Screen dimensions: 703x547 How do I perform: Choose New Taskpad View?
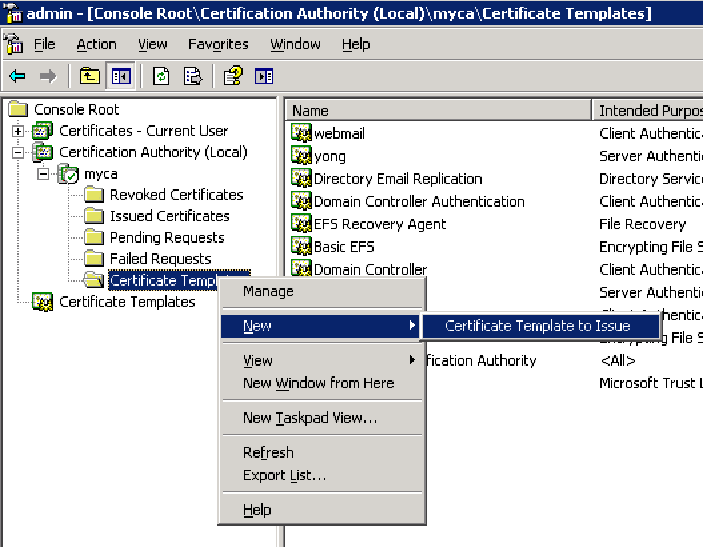pyautogui.click(x=321, y=418)
